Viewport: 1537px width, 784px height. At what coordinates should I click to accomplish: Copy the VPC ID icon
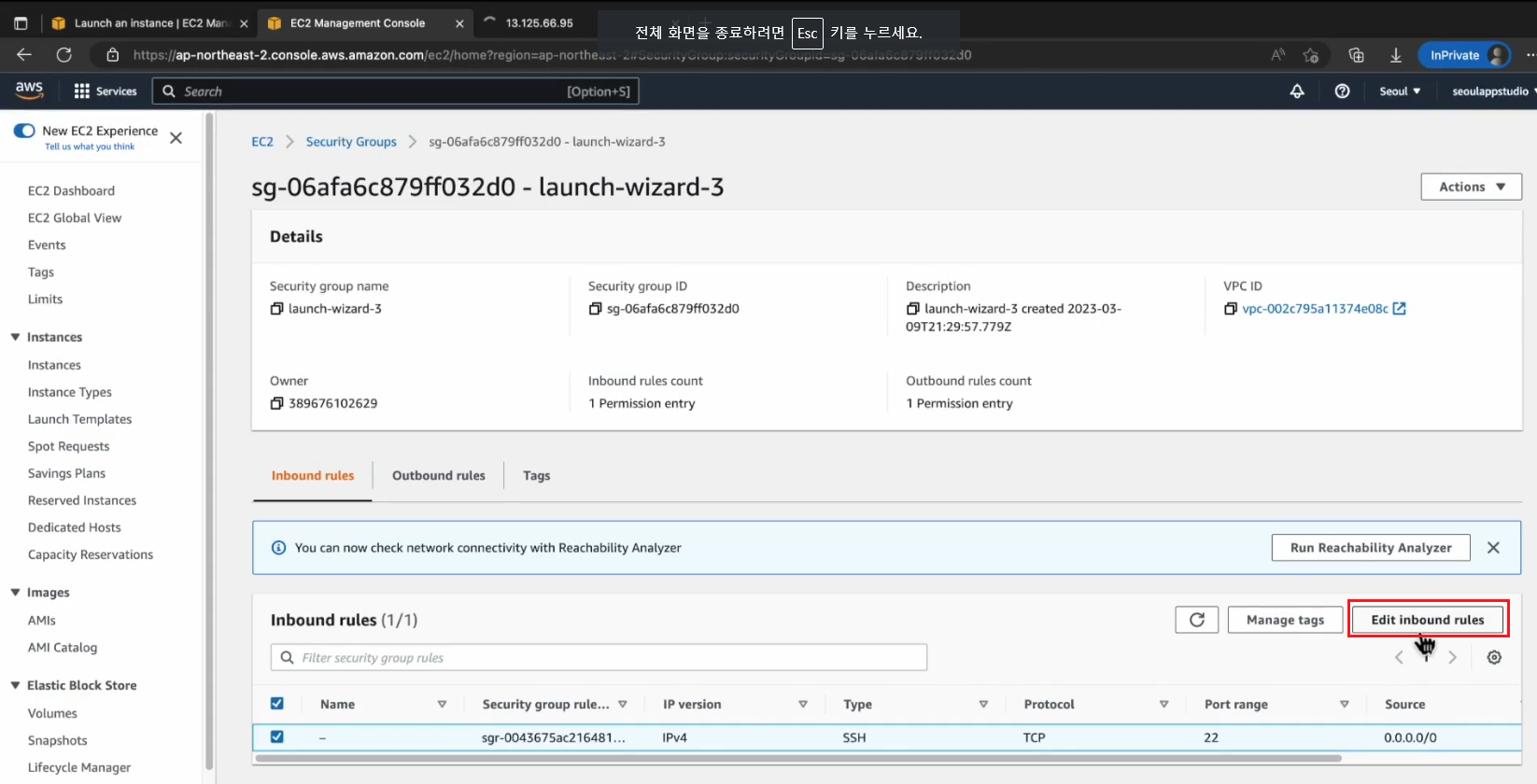tap(1230, 309)
